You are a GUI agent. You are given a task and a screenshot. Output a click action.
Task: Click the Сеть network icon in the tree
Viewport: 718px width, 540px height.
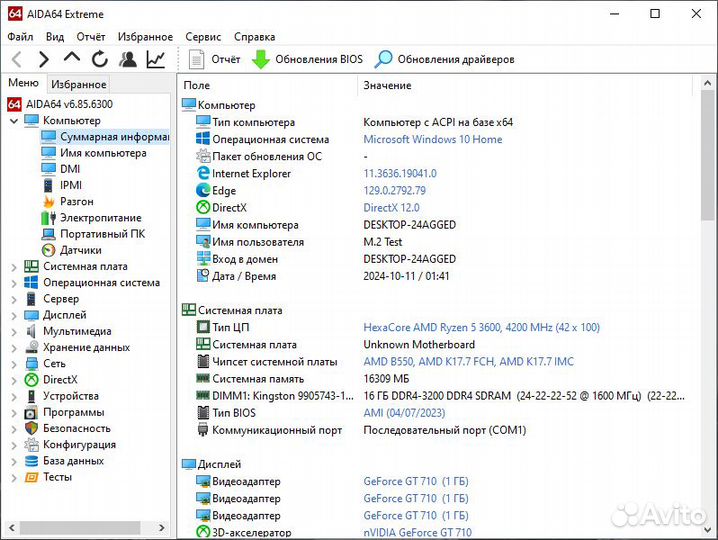(31, 364)
